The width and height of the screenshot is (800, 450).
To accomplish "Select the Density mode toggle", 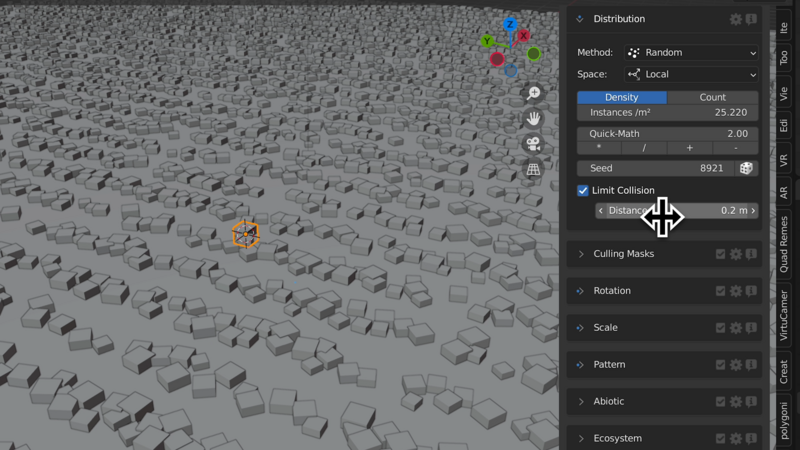I will pyautogui.click(x=621, y=97).
